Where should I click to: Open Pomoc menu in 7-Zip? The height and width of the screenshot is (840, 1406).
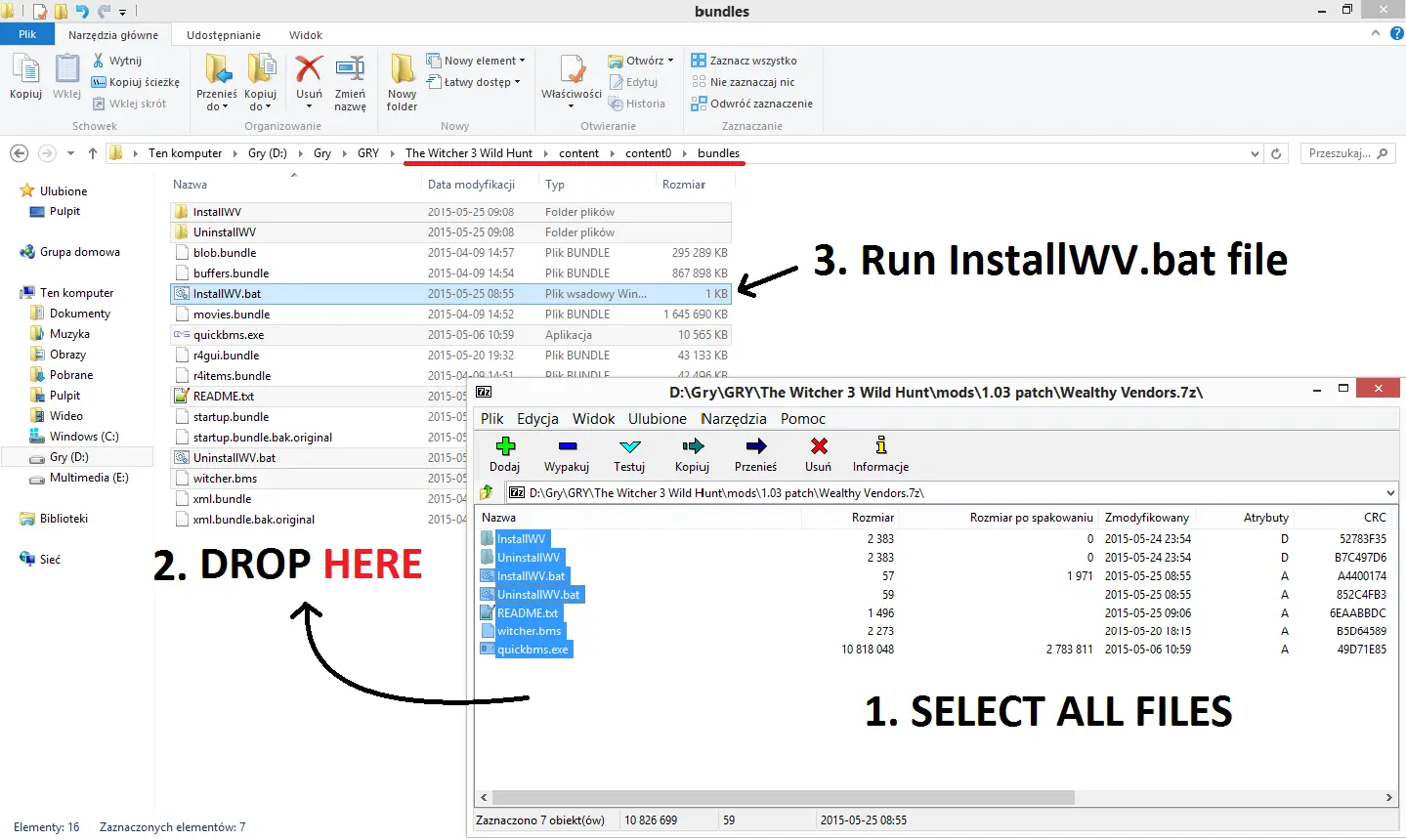(x=803, y=419)
